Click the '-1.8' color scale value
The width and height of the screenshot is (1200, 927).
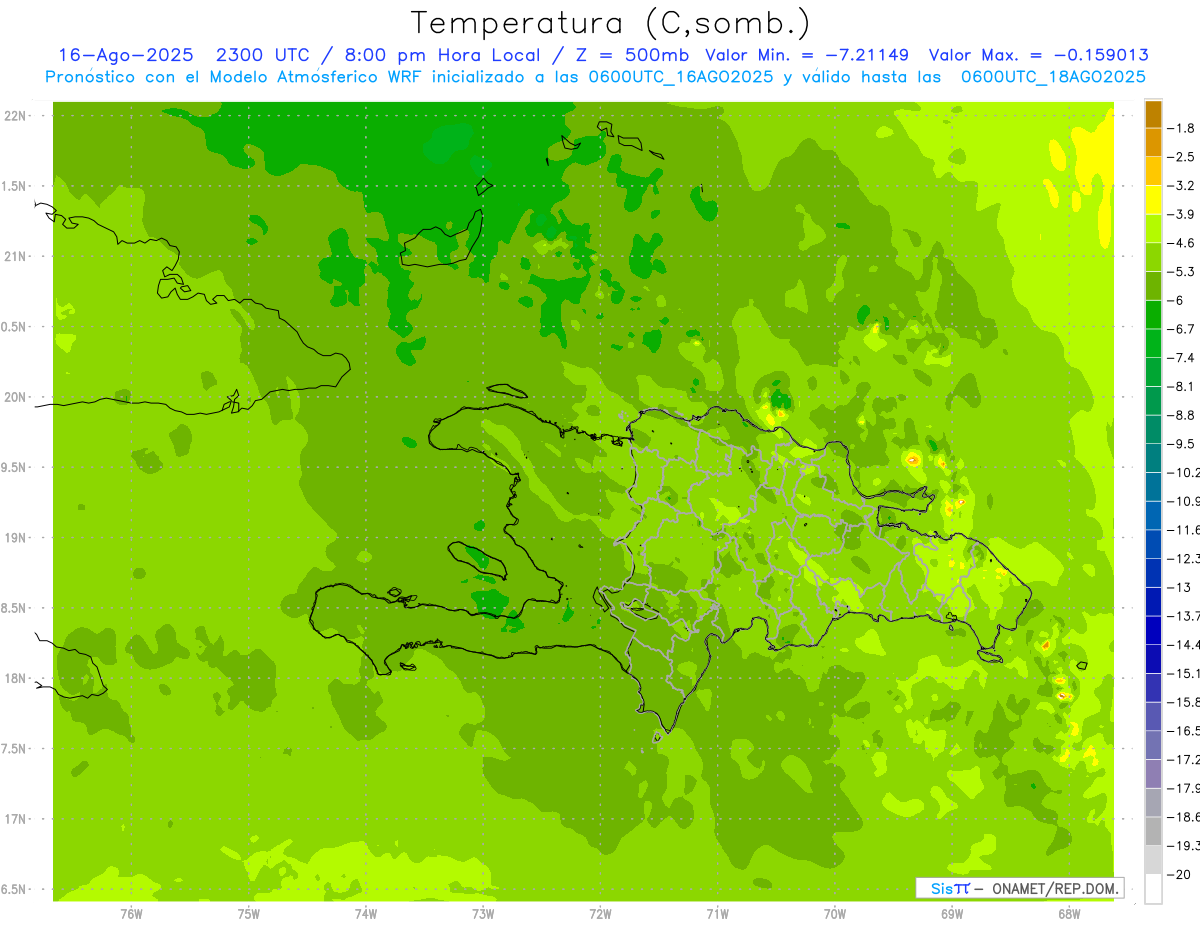click(1183, 128)
